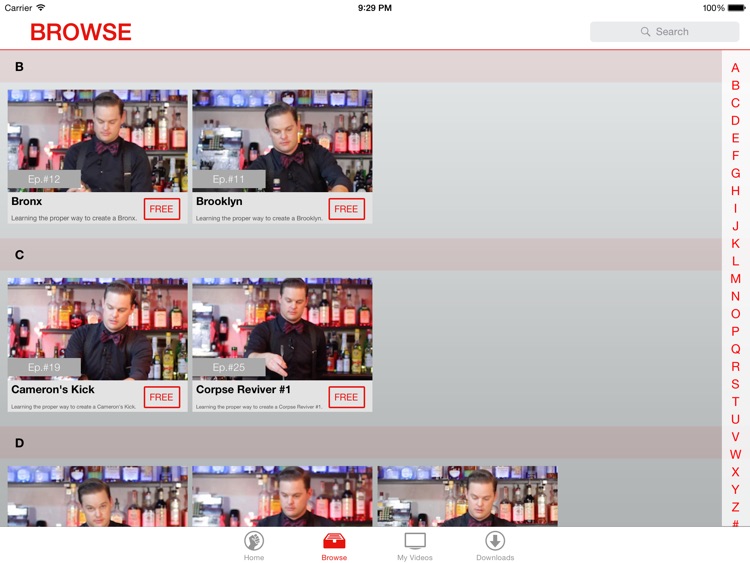This screenshot has width=750, height=563.
Task: Jump to letter G in index
Action: (735, 173)
